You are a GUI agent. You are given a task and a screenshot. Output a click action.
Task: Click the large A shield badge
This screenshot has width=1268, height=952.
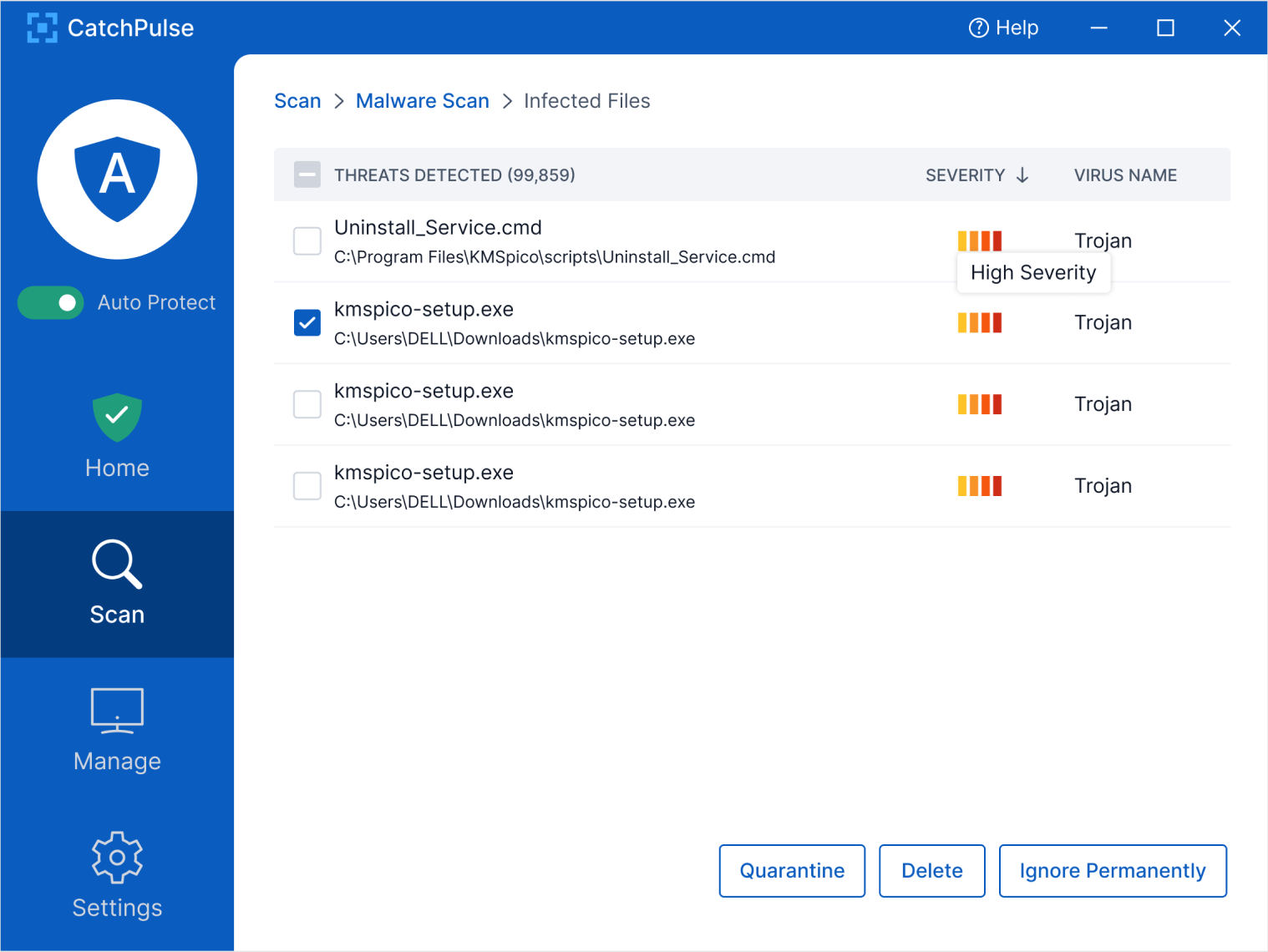click(x=117, y=179)
